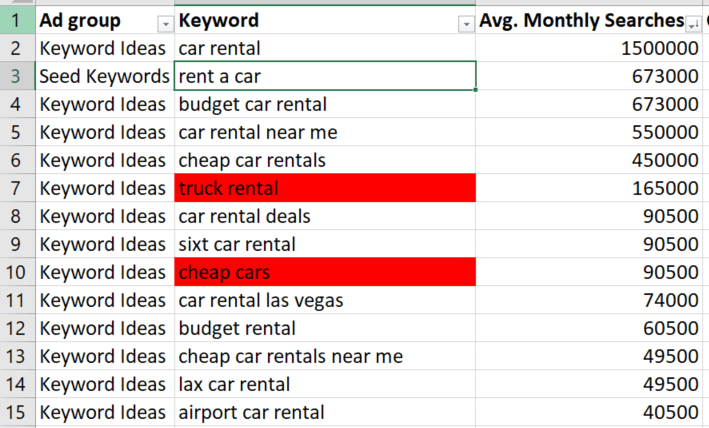Select row 7 header

[17, 188]
